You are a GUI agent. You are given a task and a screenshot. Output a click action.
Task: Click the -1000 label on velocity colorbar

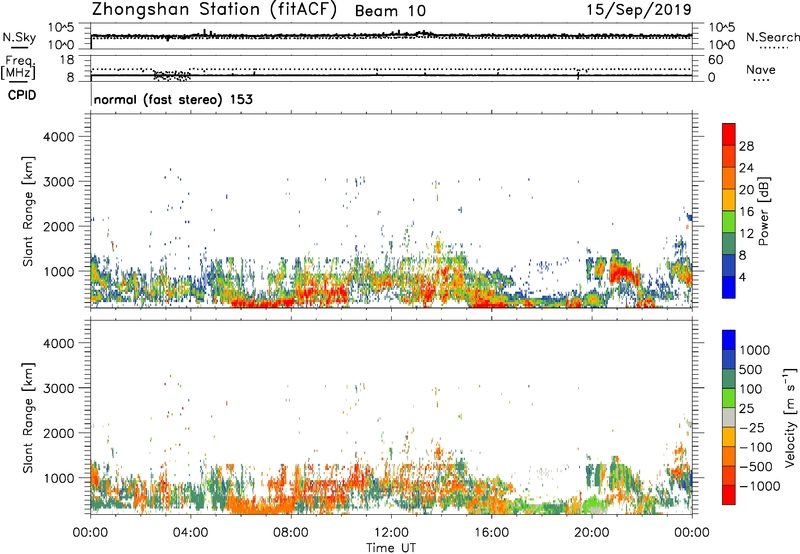[x=760, y=486]
